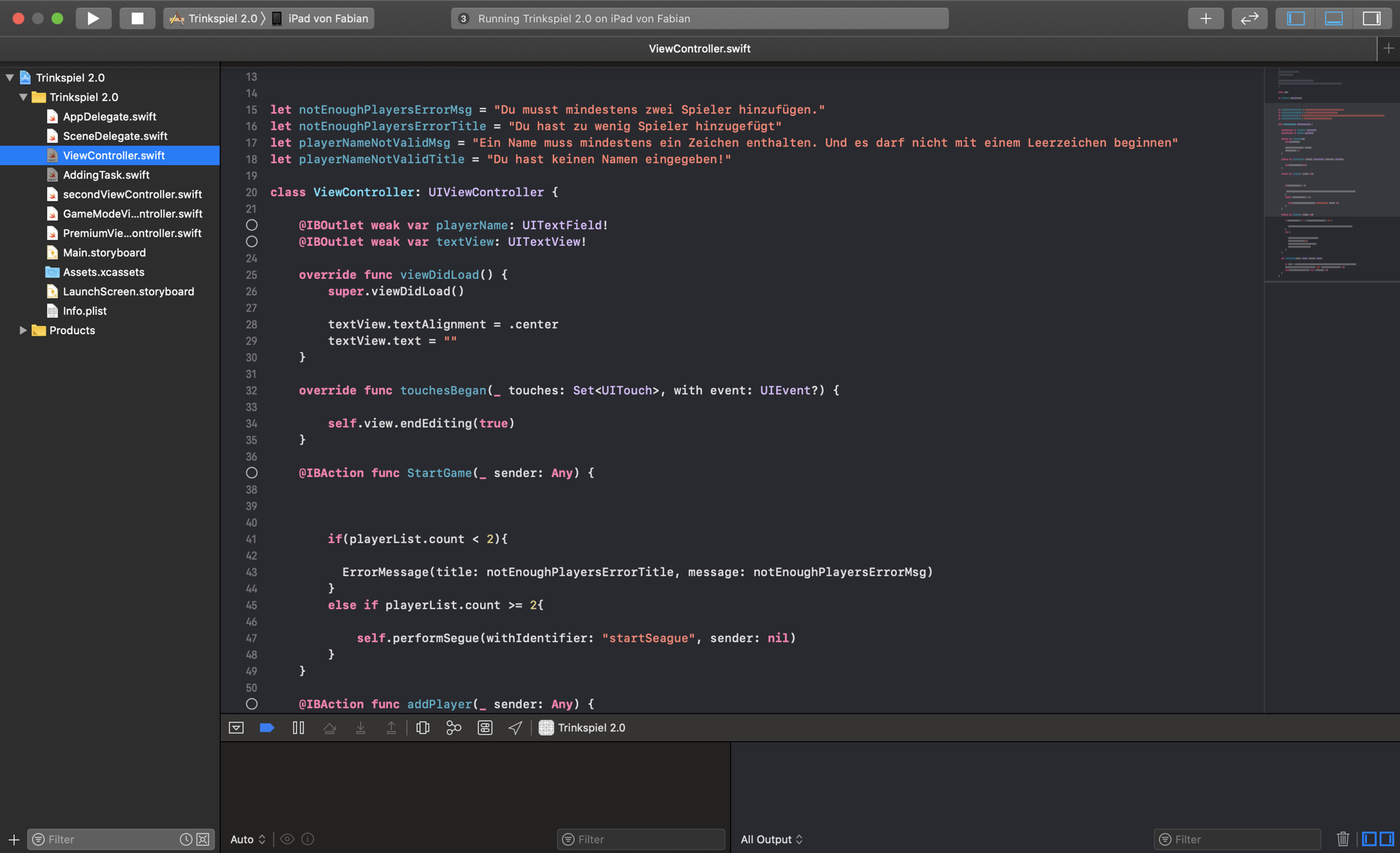Stop the running app
This screenshot has width=1400, height=853.
[137, 18]
